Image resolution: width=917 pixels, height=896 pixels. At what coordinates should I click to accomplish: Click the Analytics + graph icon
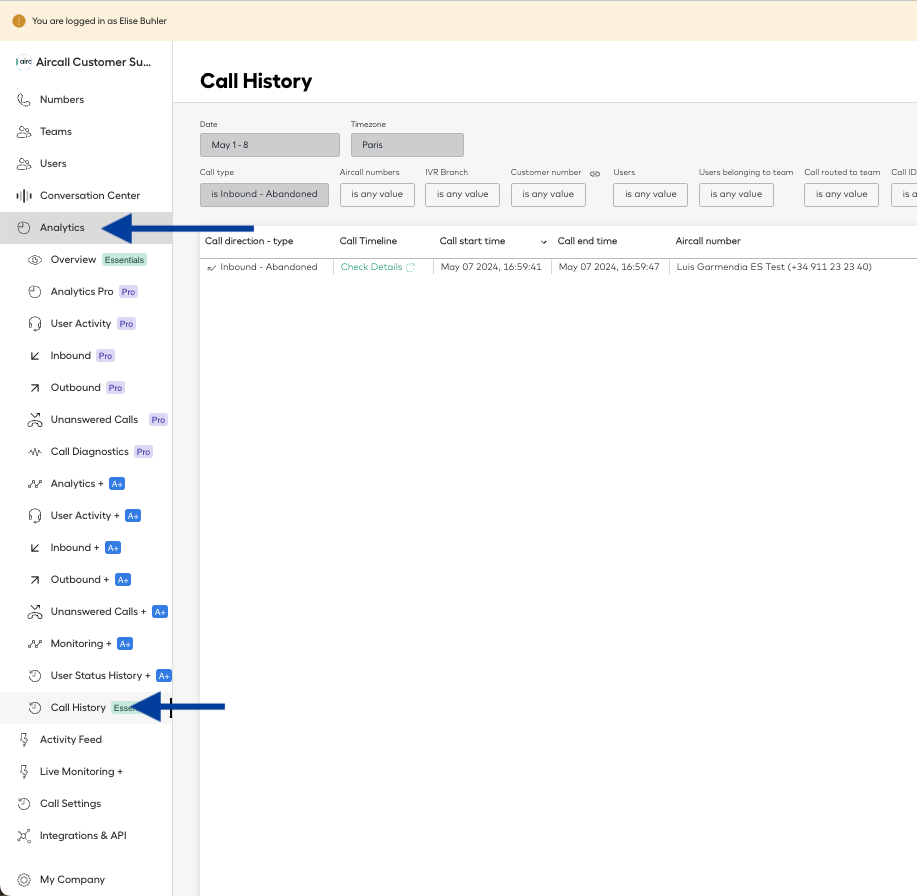(x=35, y=484)
